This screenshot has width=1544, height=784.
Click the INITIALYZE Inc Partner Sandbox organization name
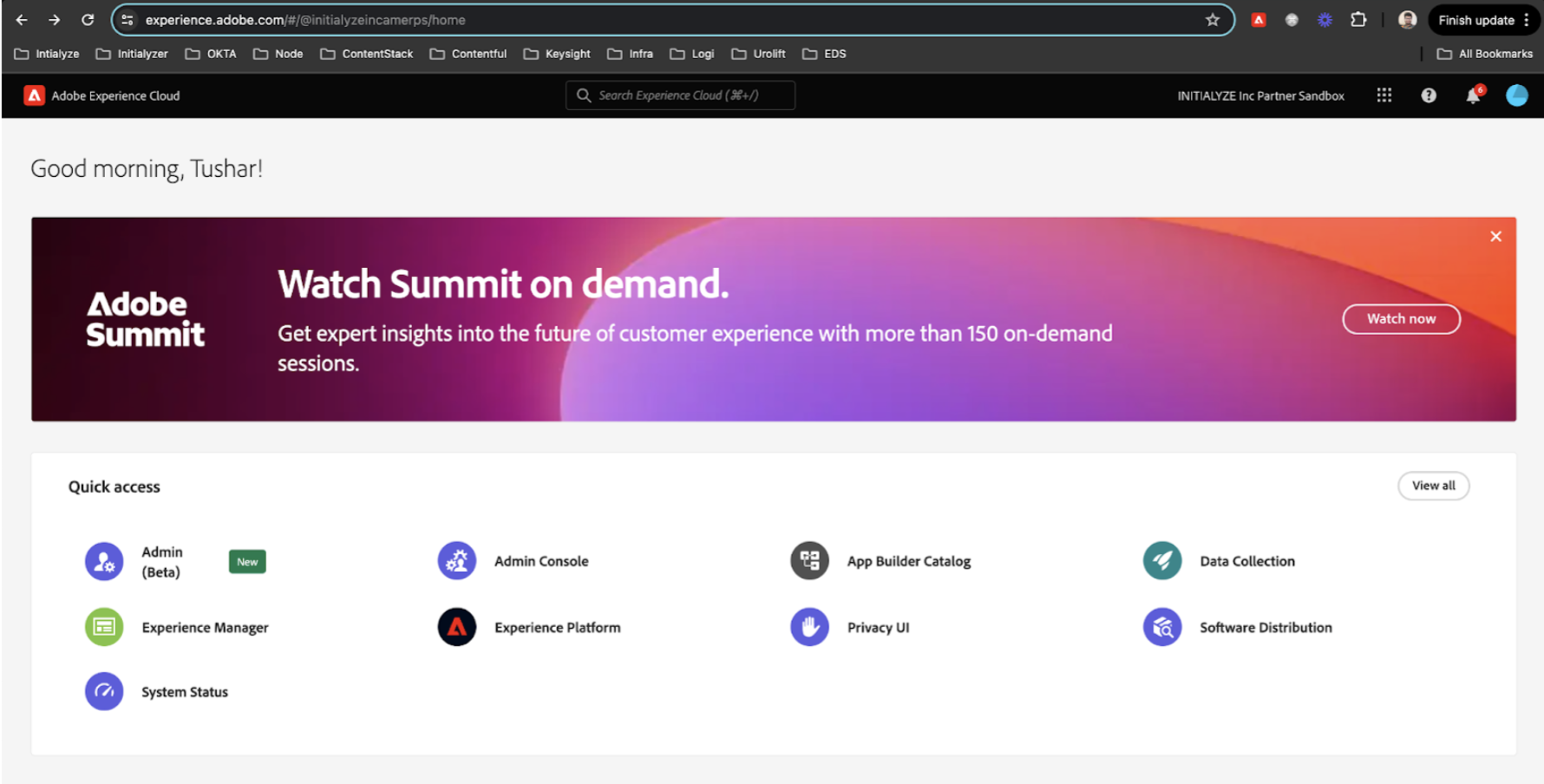[x=1260, y=95]
